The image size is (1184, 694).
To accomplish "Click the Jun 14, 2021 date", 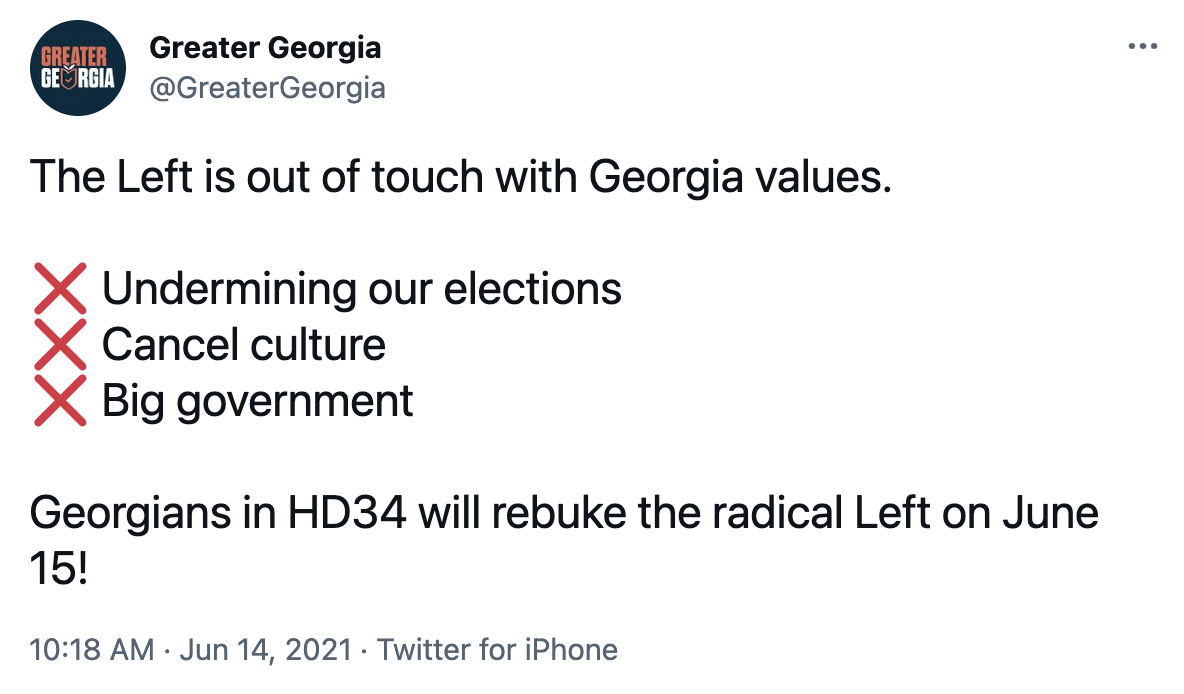I will click(265, 650).
